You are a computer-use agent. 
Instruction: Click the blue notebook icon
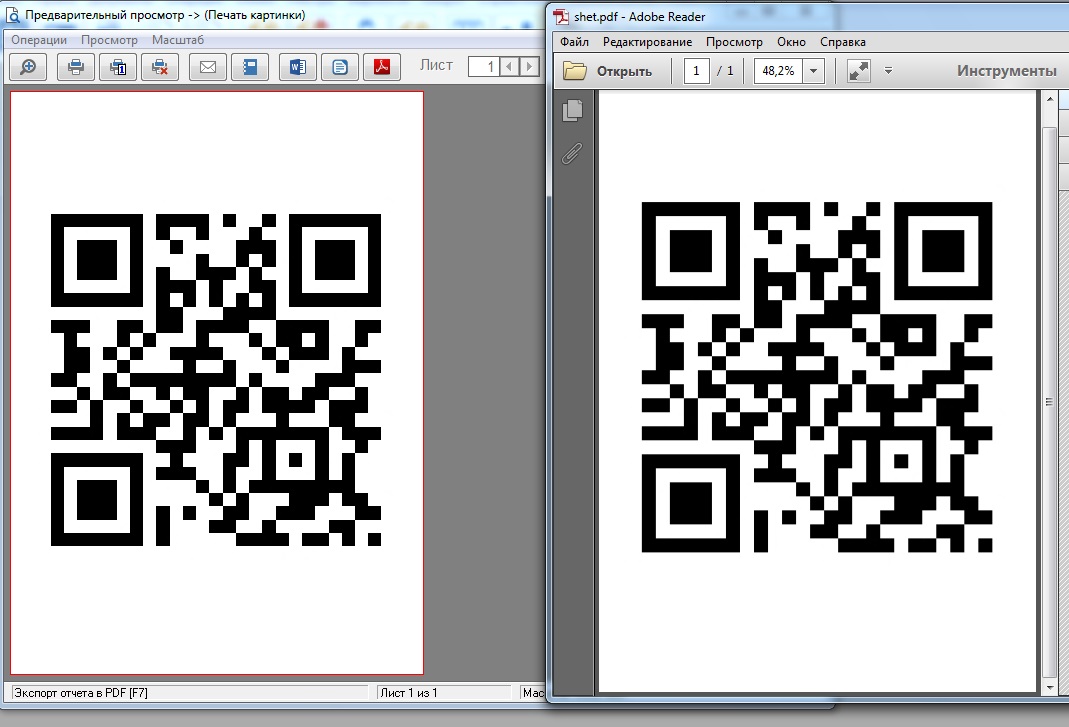250,67
